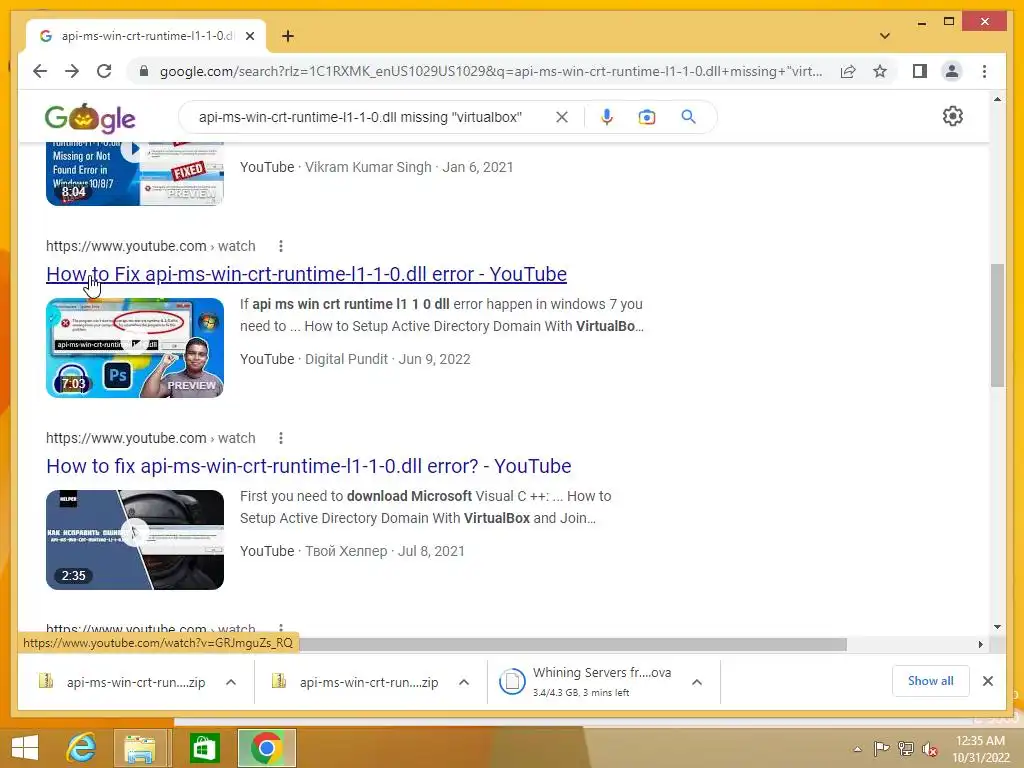Open the Chrome three-dot menu
The image size is (1024, 768).
point(984,71)
